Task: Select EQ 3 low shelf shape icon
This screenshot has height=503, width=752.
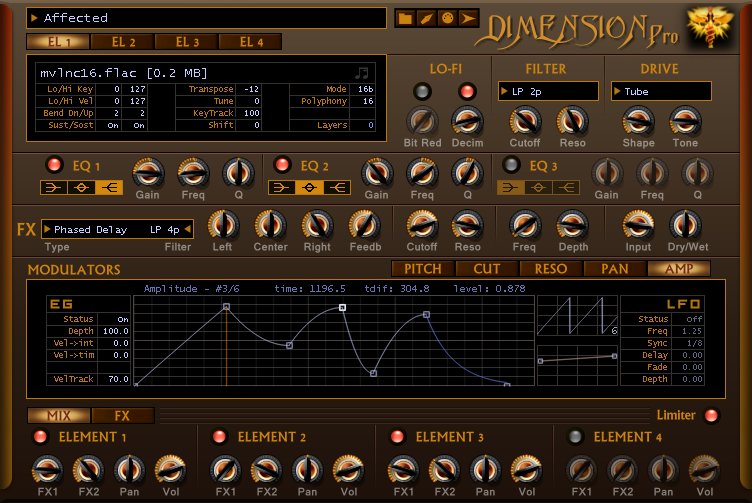Action: tap(510, 187)
